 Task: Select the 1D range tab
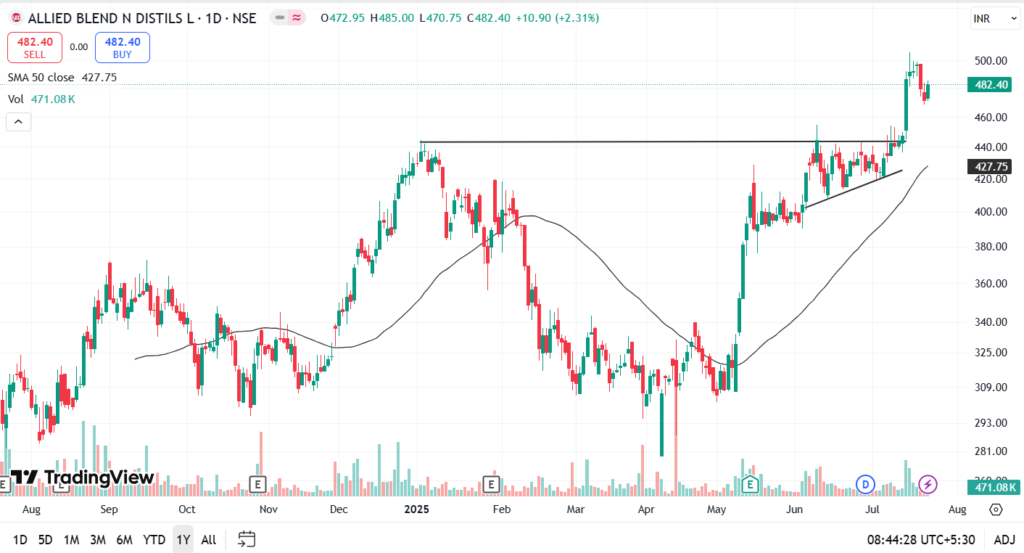(x=20, y=540)
